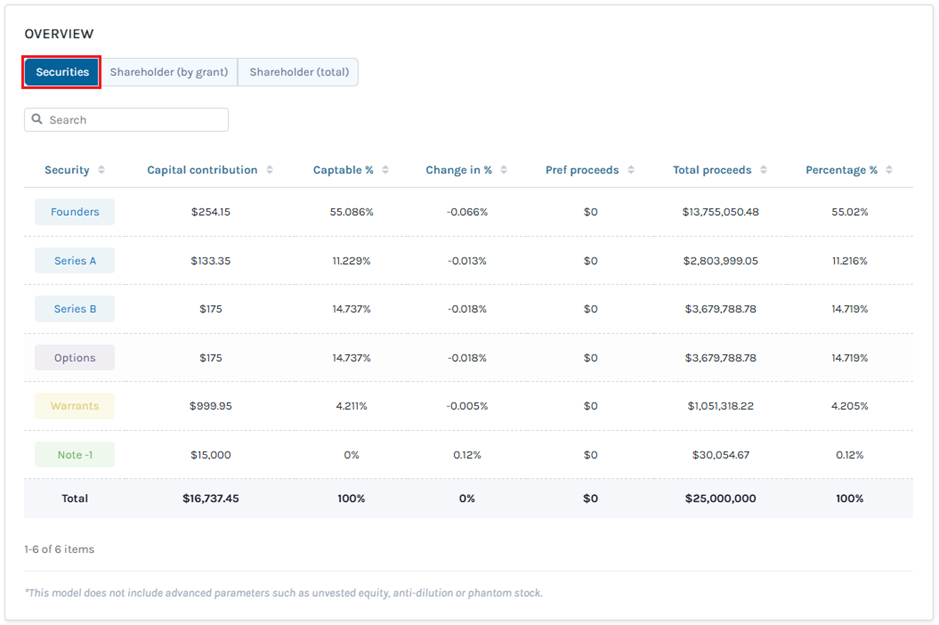Switch to Shareholder (by grant) tab
Image resolution: width=939 pixels, height=625 pixels.
point(169,72)
